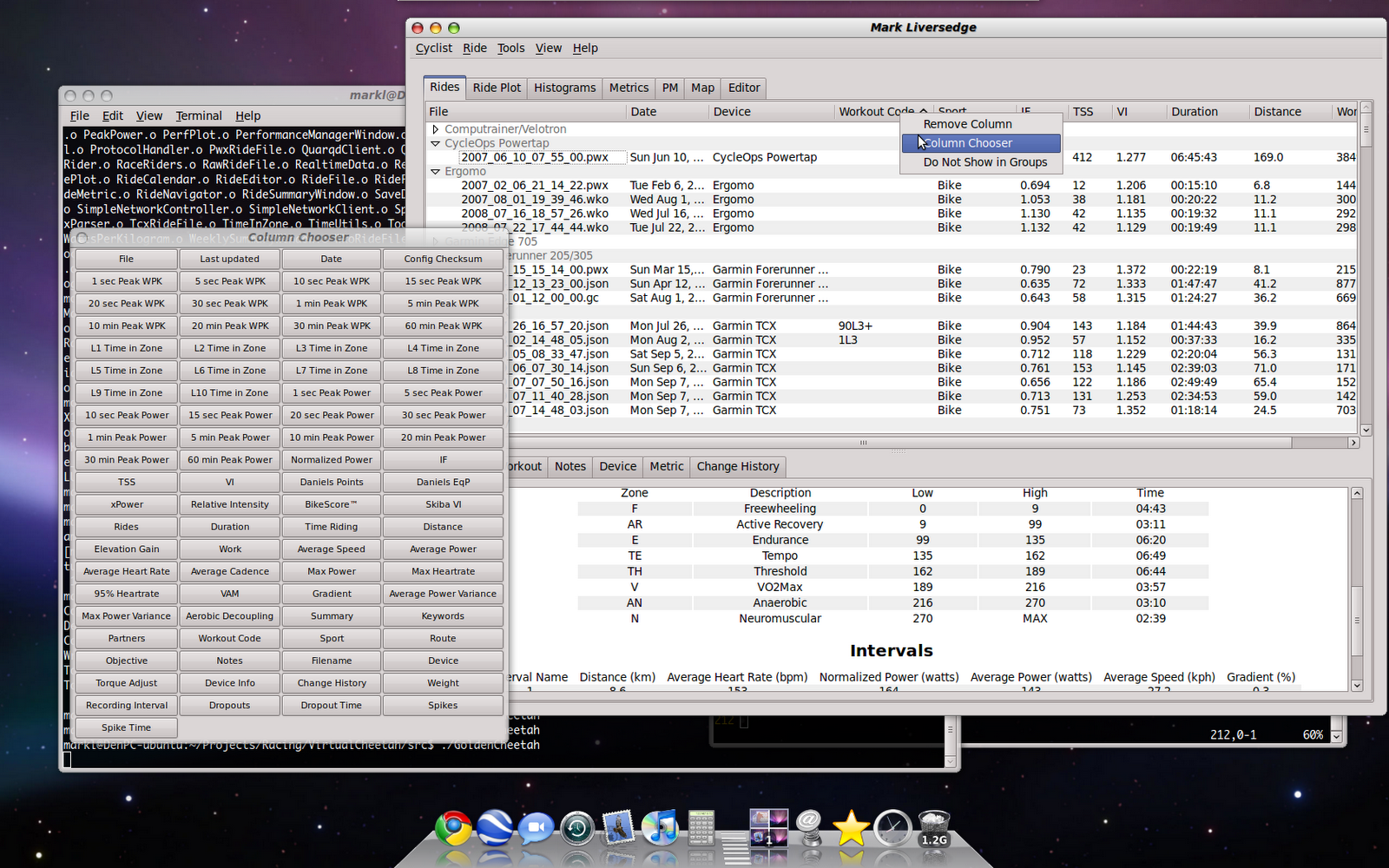This screenshot has width=1389, height=868.
Task: Select ride 2007_02_06_21_14_22.pwx
Action: [535, 186]
